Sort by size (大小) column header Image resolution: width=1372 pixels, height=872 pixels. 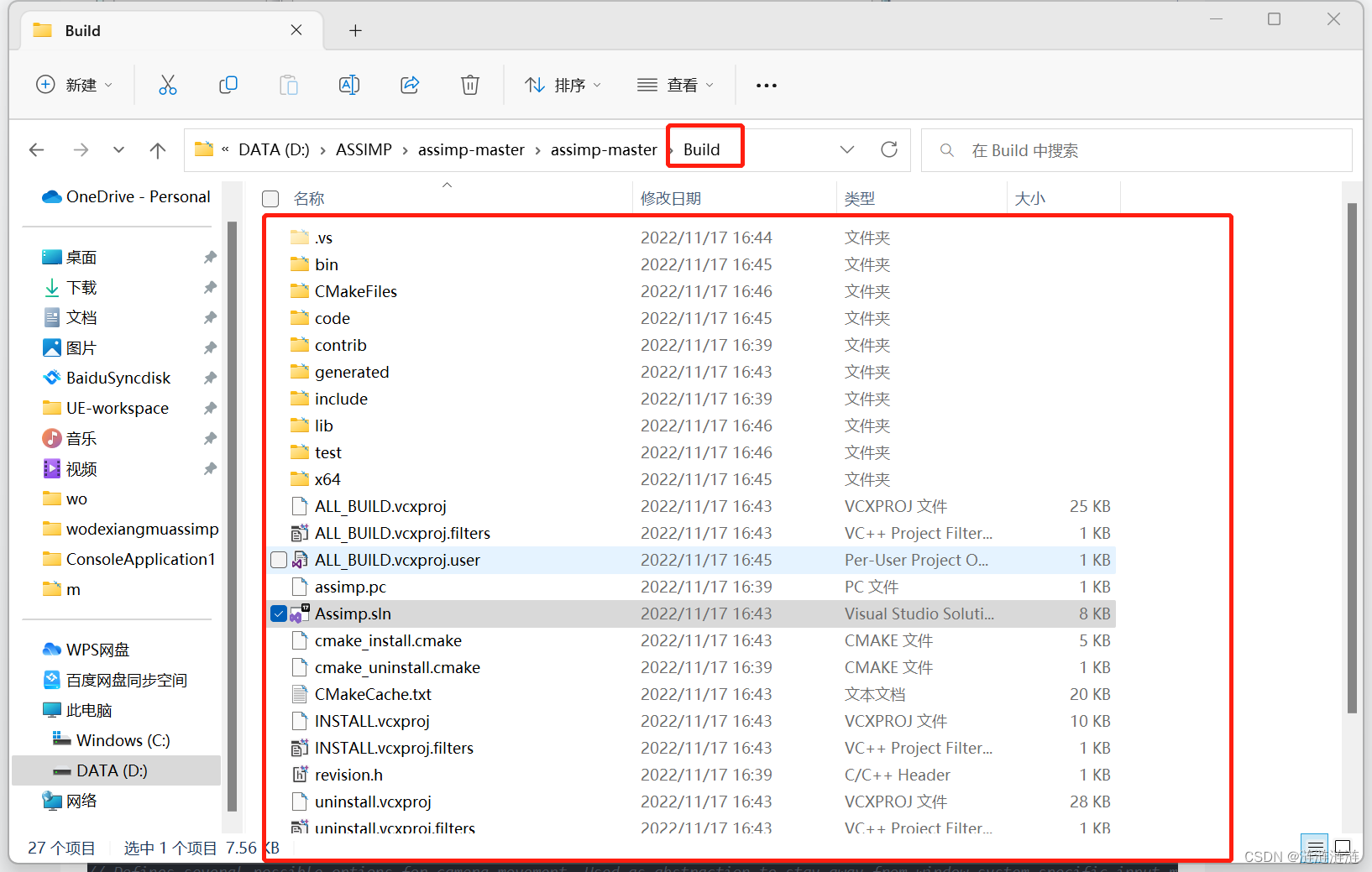pos(1030,199)
